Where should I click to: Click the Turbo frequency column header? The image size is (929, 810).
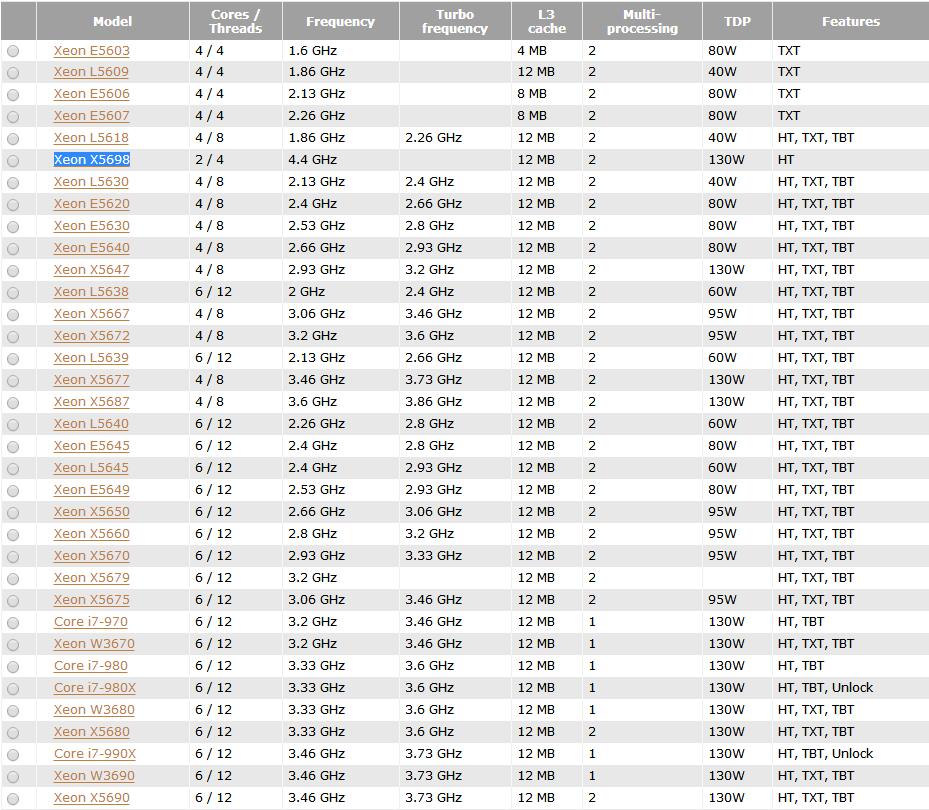click(455, 21)
